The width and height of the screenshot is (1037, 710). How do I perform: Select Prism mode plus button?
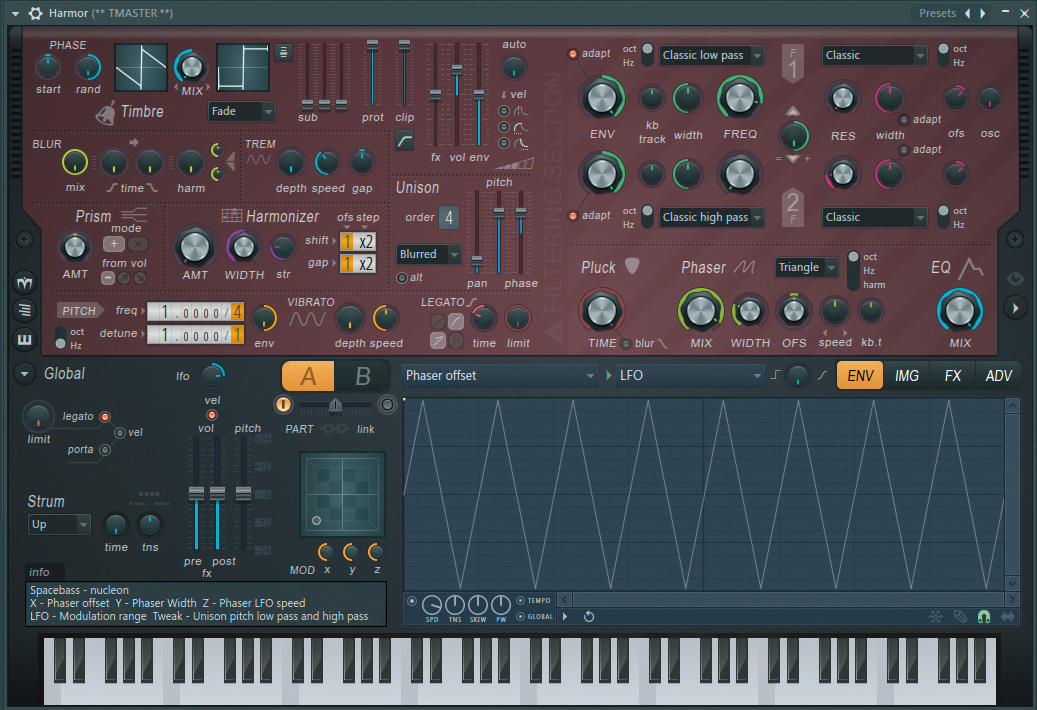[x=114, y=244]
